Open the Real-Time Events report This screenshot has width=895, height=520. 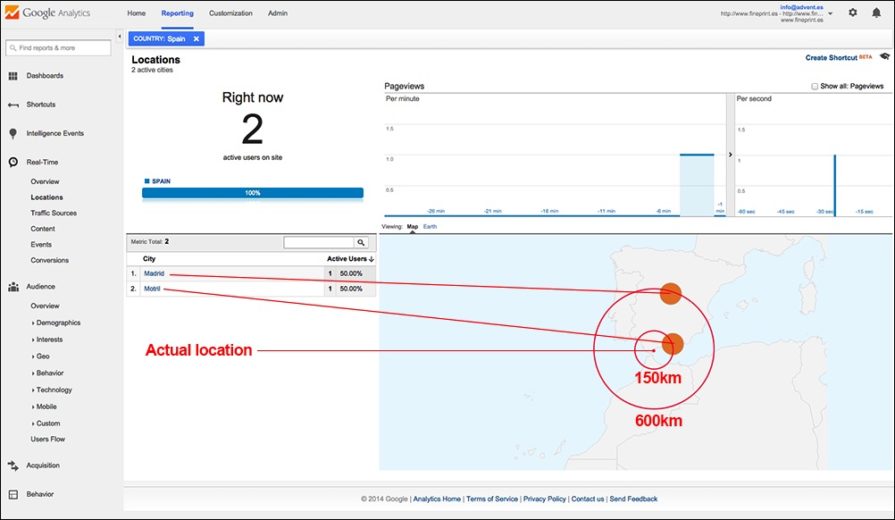(x=41, y=244)
